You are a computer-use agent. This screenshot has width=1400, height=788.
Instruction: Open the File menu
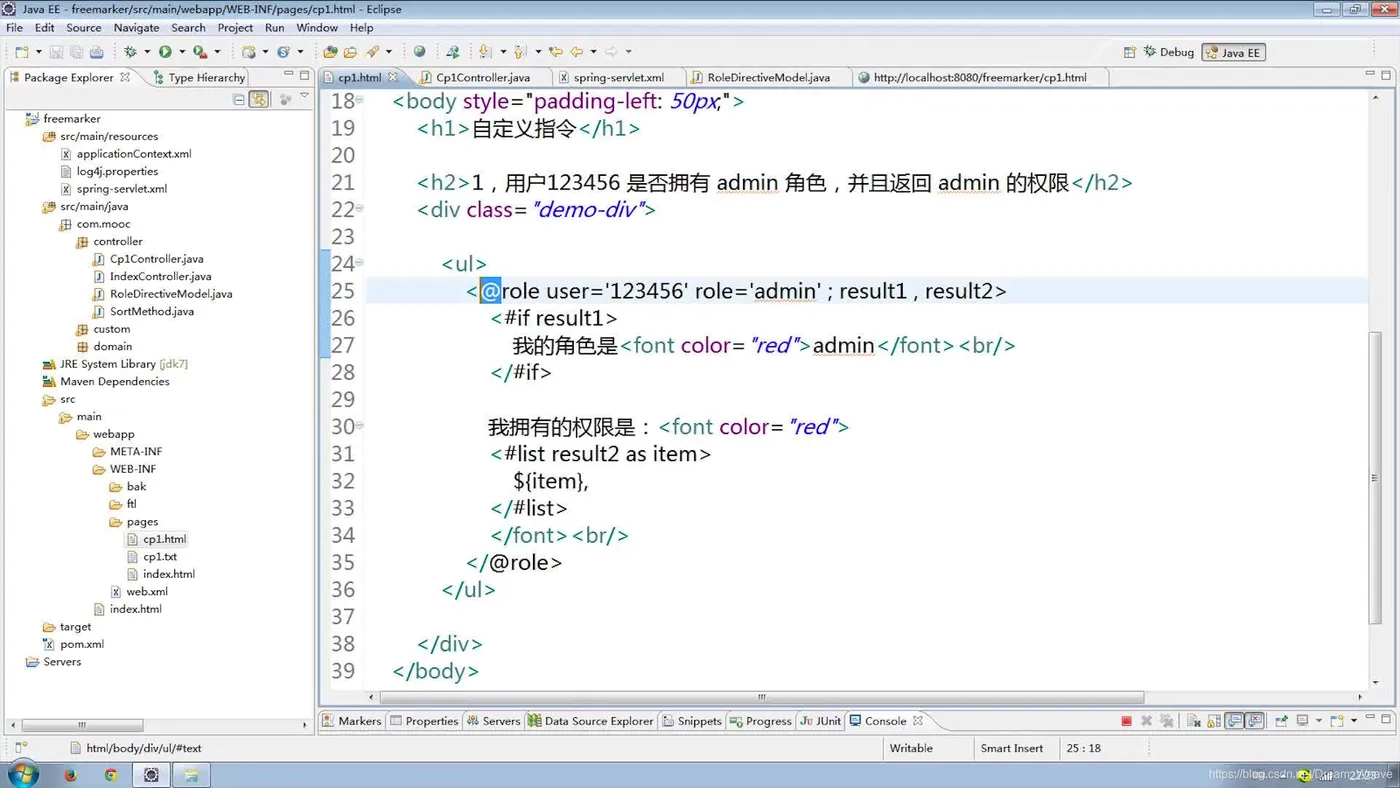tap(14, 28)
